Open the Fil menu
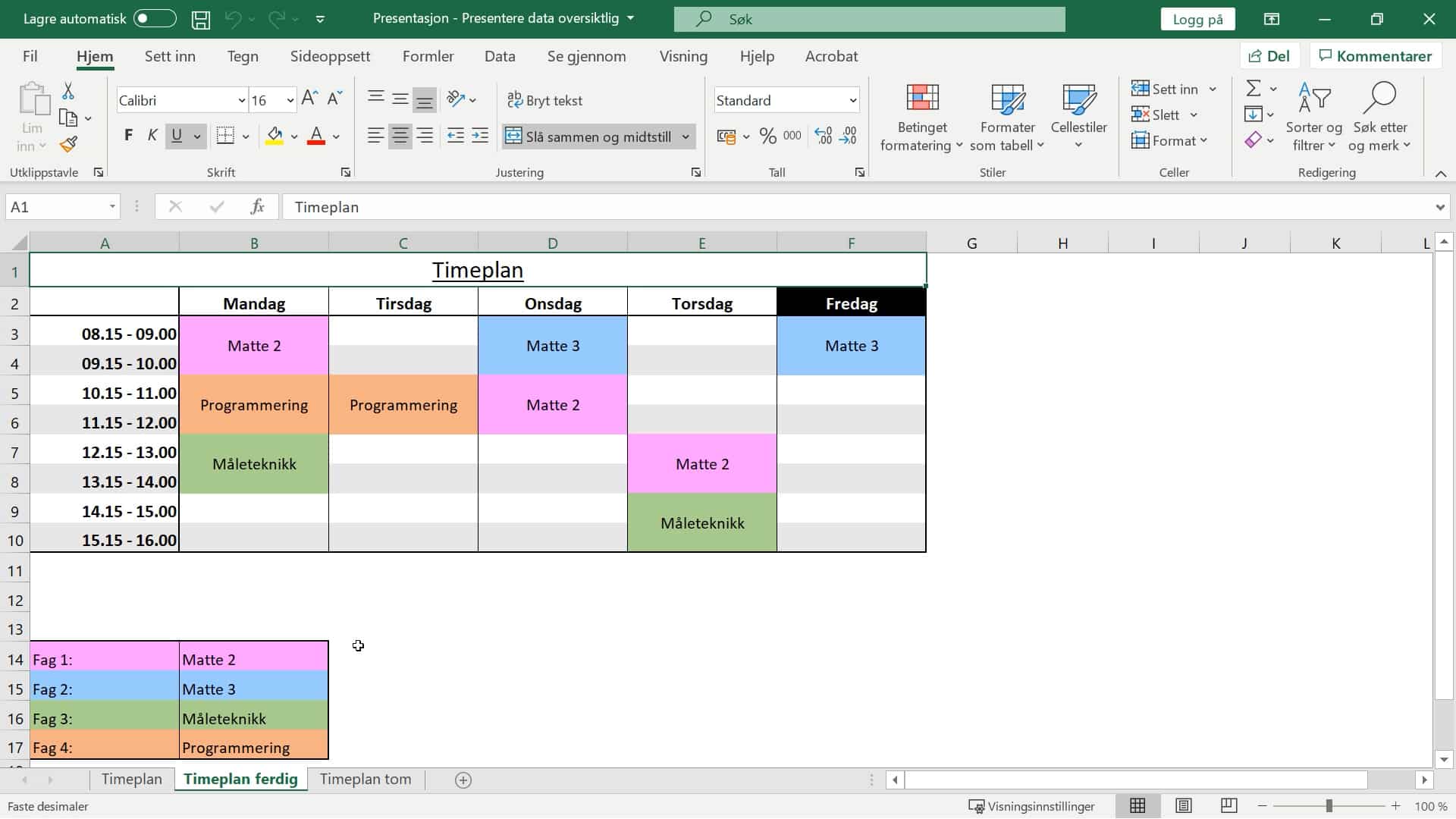 (x=30, y=56)
